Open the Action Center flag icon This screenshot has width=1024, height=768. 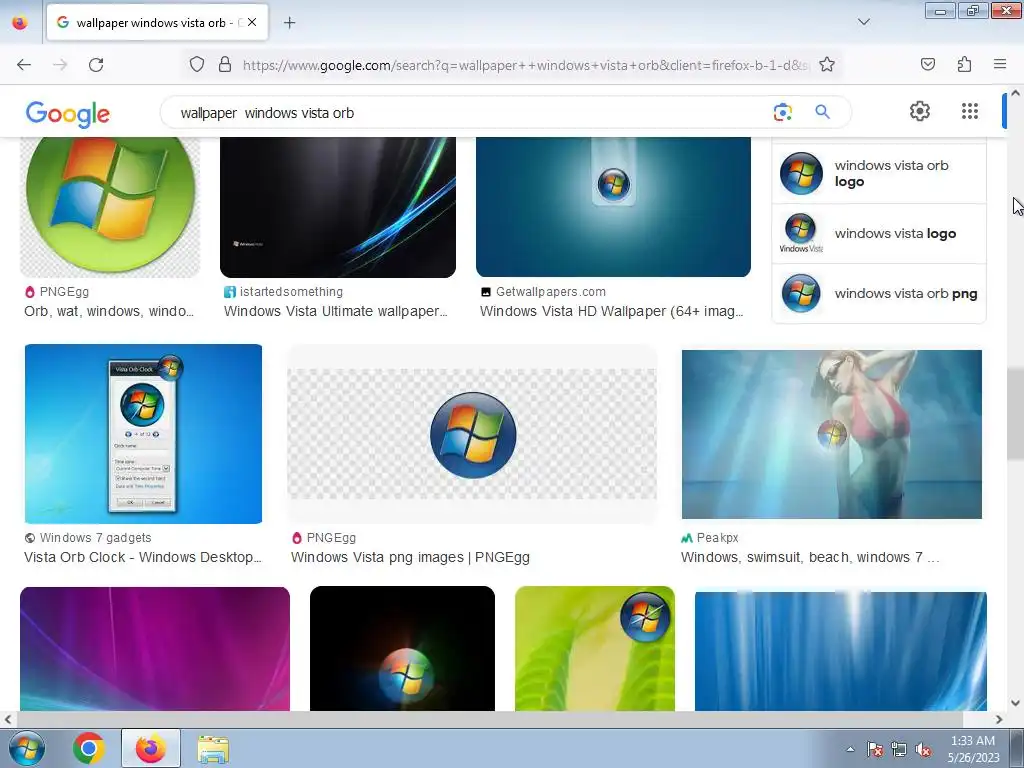tap(875, 749)
